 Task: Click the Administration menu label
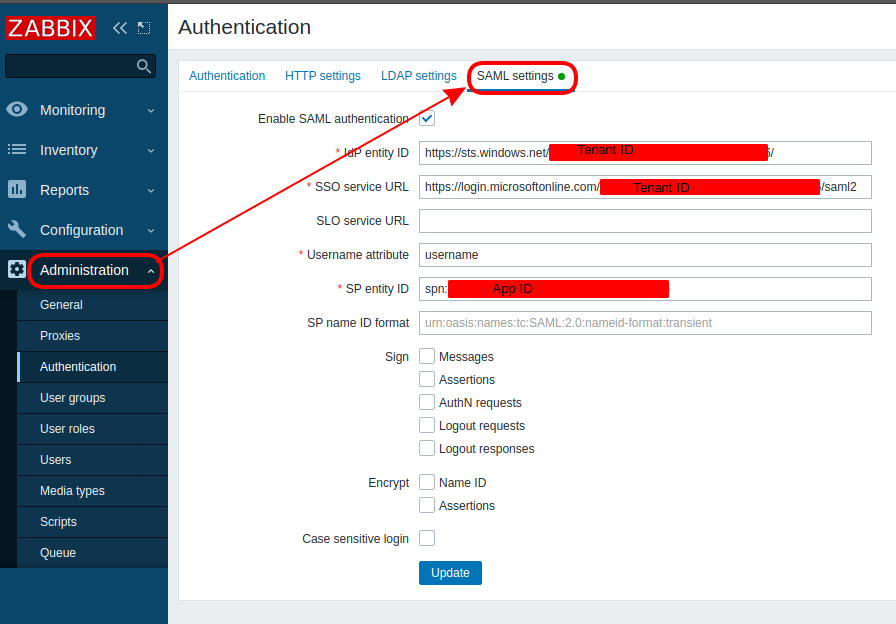(x=84, y=270)
